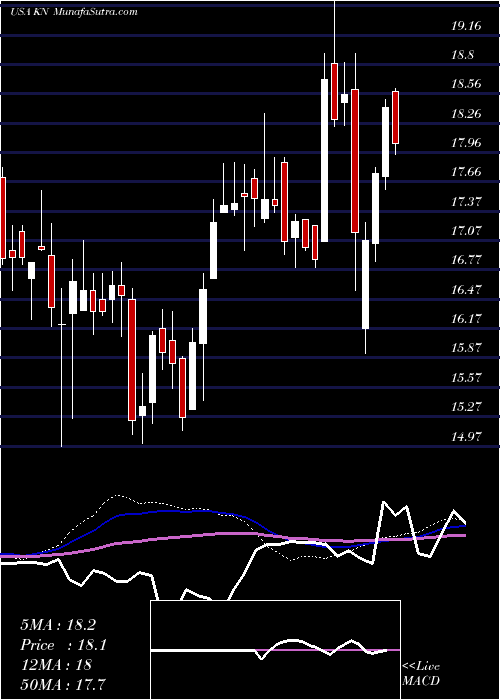Image resolution: width=500 pixels, height=700 pixels.
Task: Select the 18.56 price axis label
Action: (x=466, y=83)
